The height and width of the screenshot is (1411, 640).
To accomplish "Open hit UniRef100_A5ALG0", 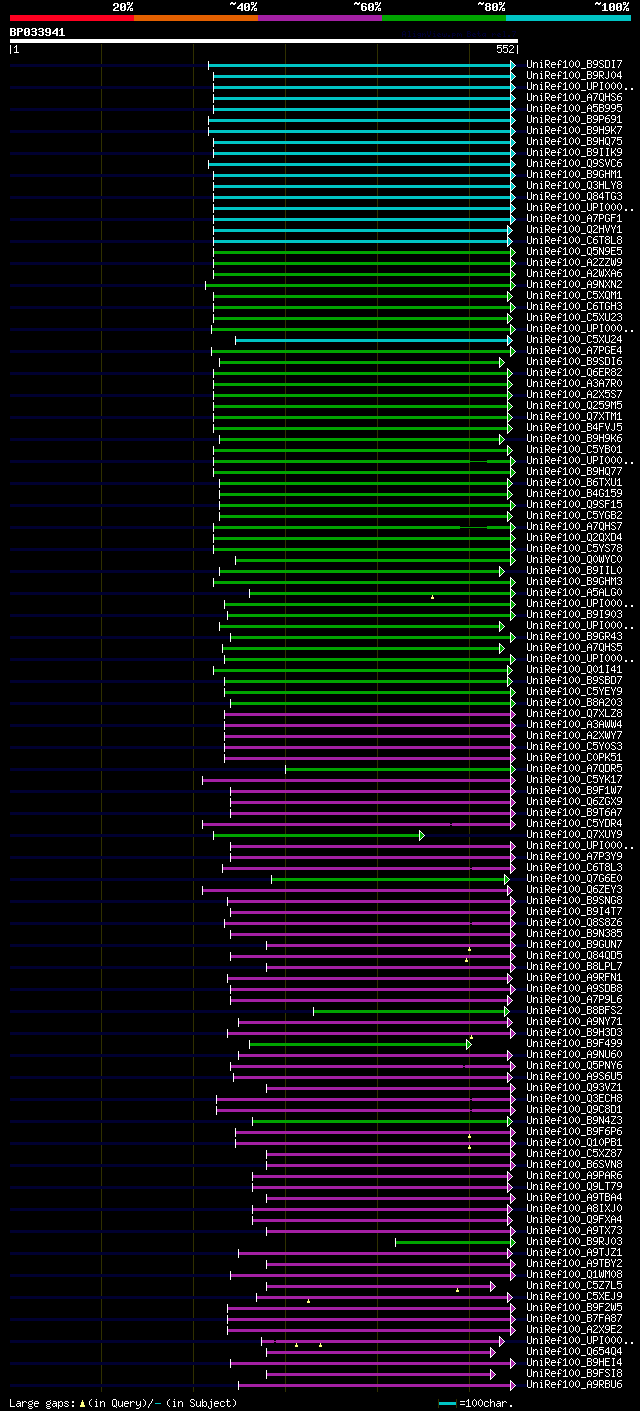I will (x=574, y=592).
